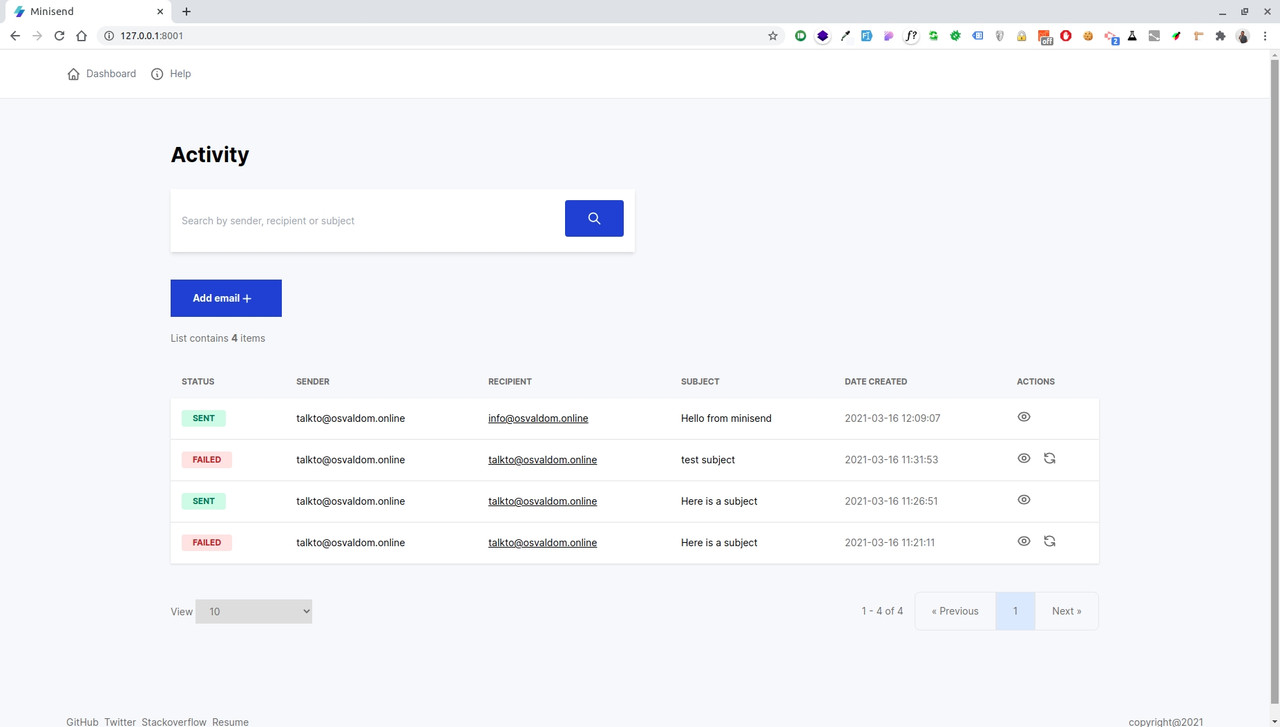Open the Dashboard link in the top navigation
The height and width of the screenshot is (727, 1280).
click(x=102, y=74)
